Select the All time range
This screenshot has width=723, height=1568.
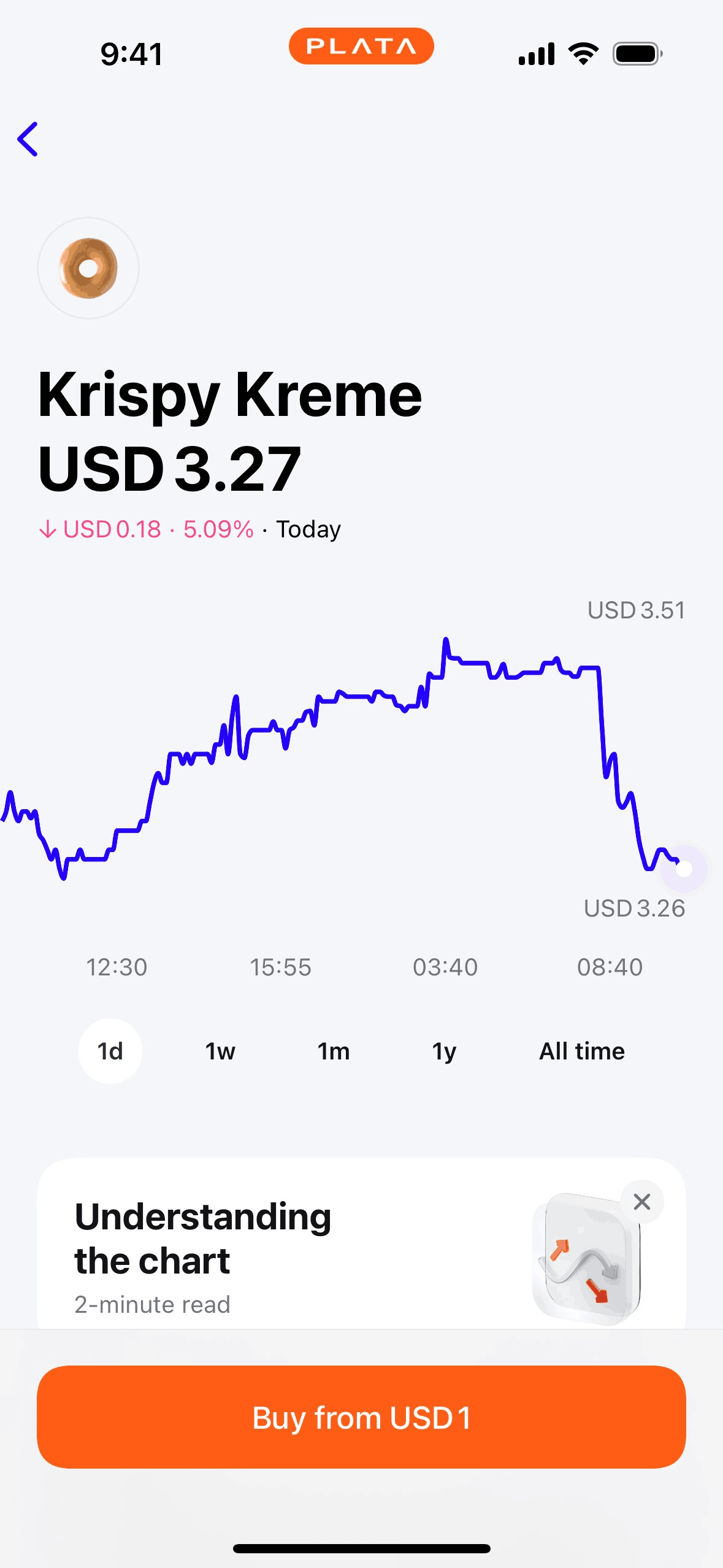tap(582, 1051)
